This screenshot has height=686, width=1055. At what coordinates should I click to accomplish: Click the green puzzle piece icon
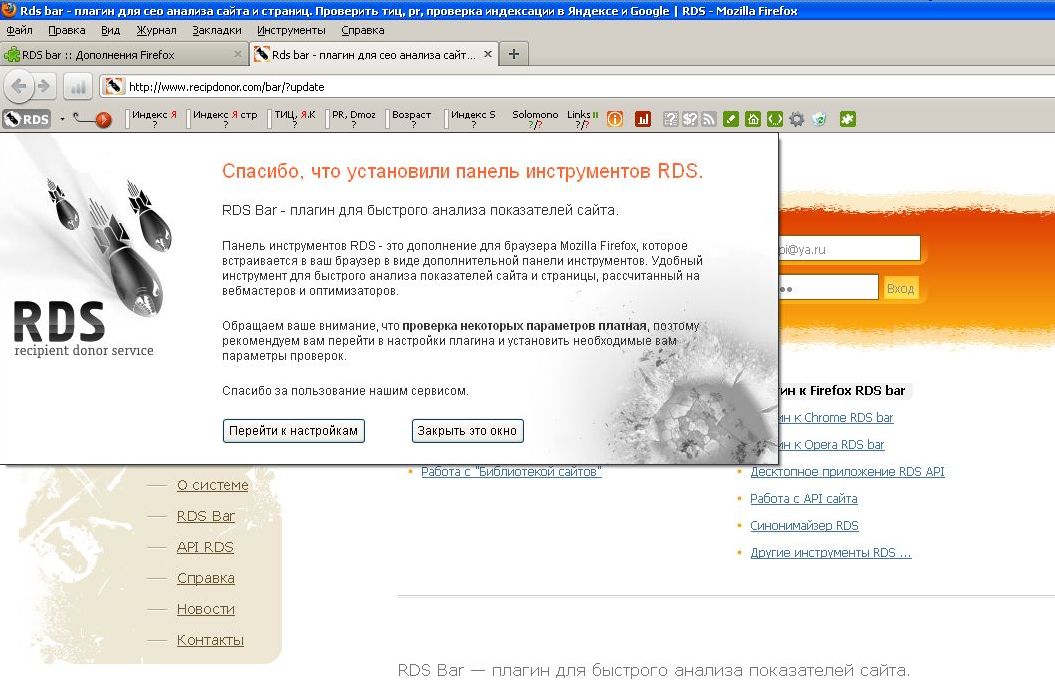pyautogui.click(x=848, y=119)
